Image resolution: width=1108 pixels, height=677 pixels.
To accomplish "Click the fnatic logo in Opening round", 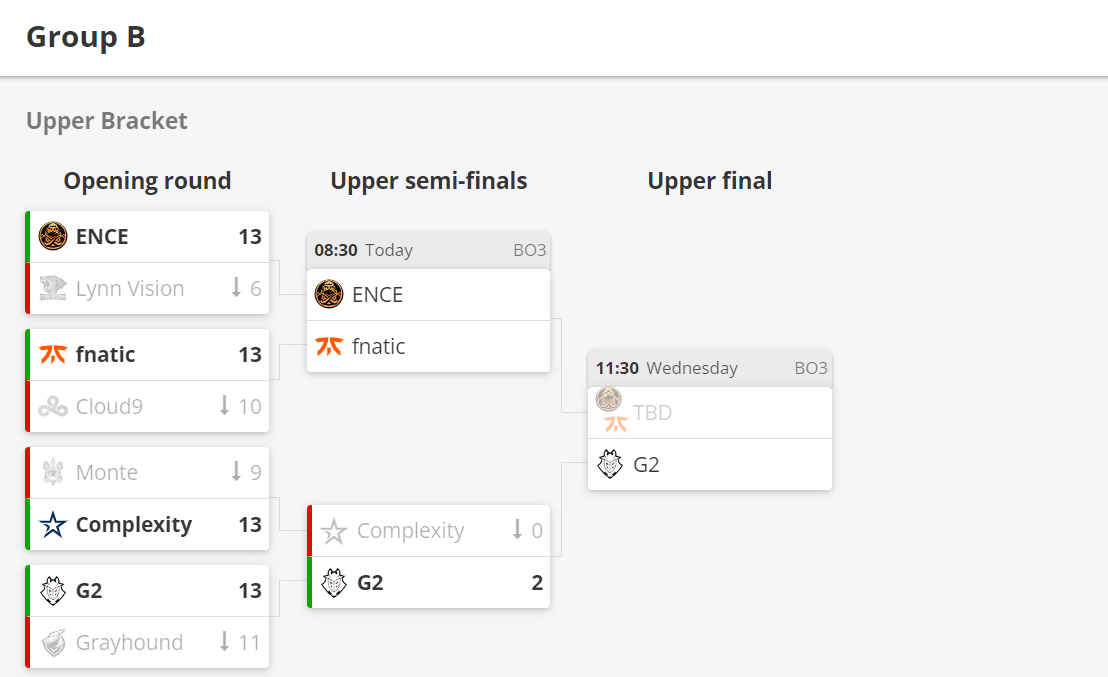I will pos(53,354).
